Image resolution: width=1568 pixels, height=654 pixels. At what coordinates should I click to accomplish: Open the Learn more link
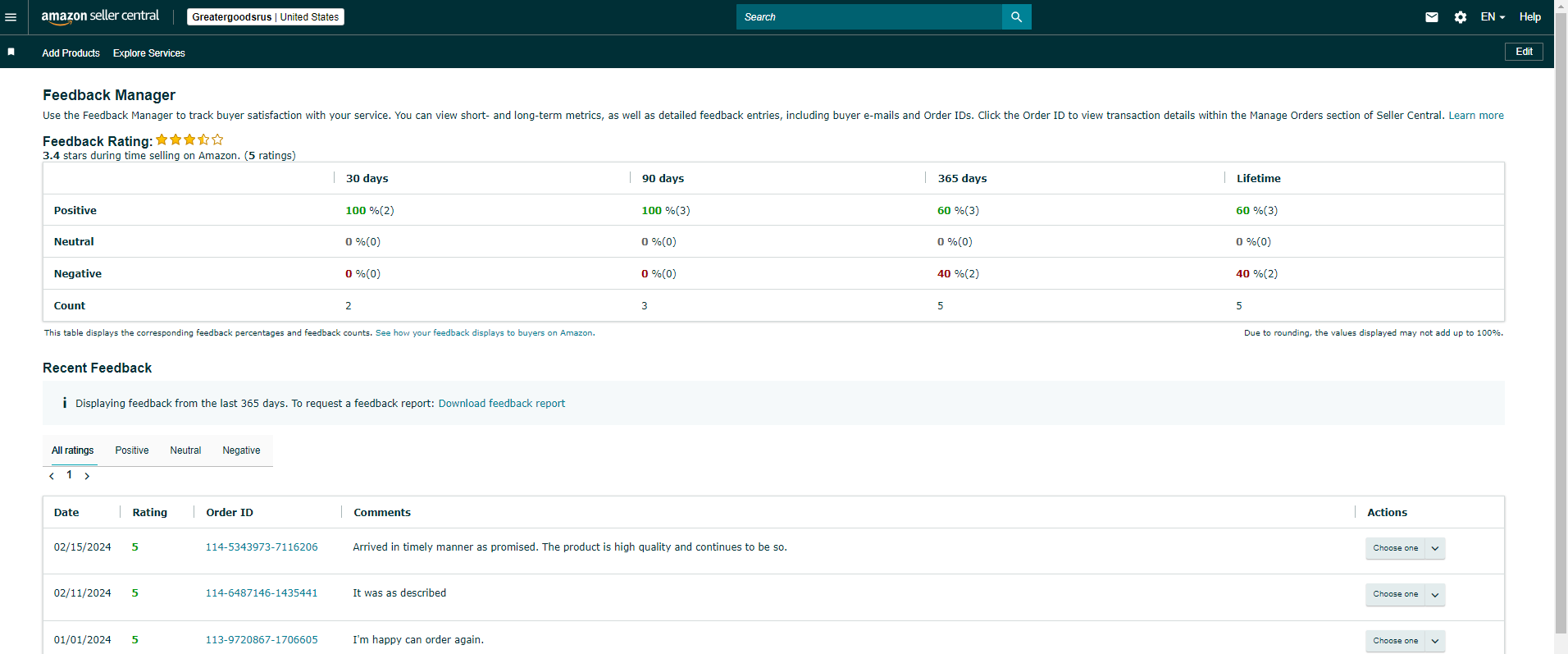pos(1476,116)
